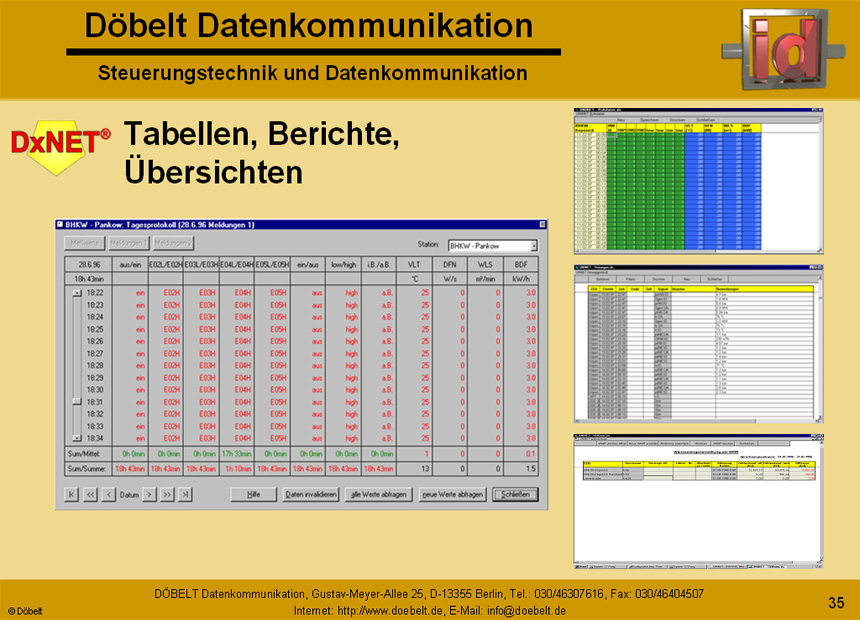Click the °C unit cell under VLT
Screen dimensions: 860x620
coord(415,279)
